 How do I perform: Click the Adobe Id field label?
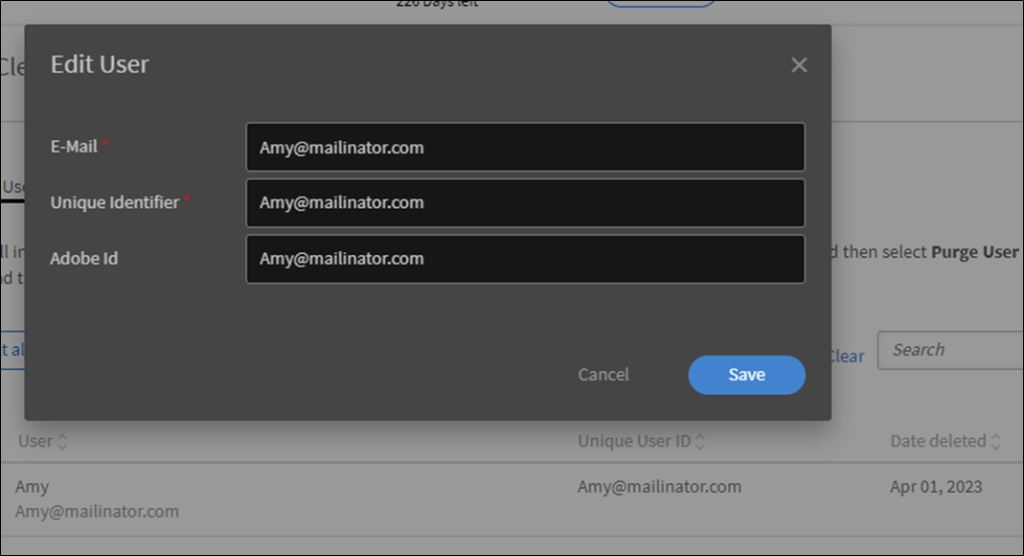pos(84,259)
